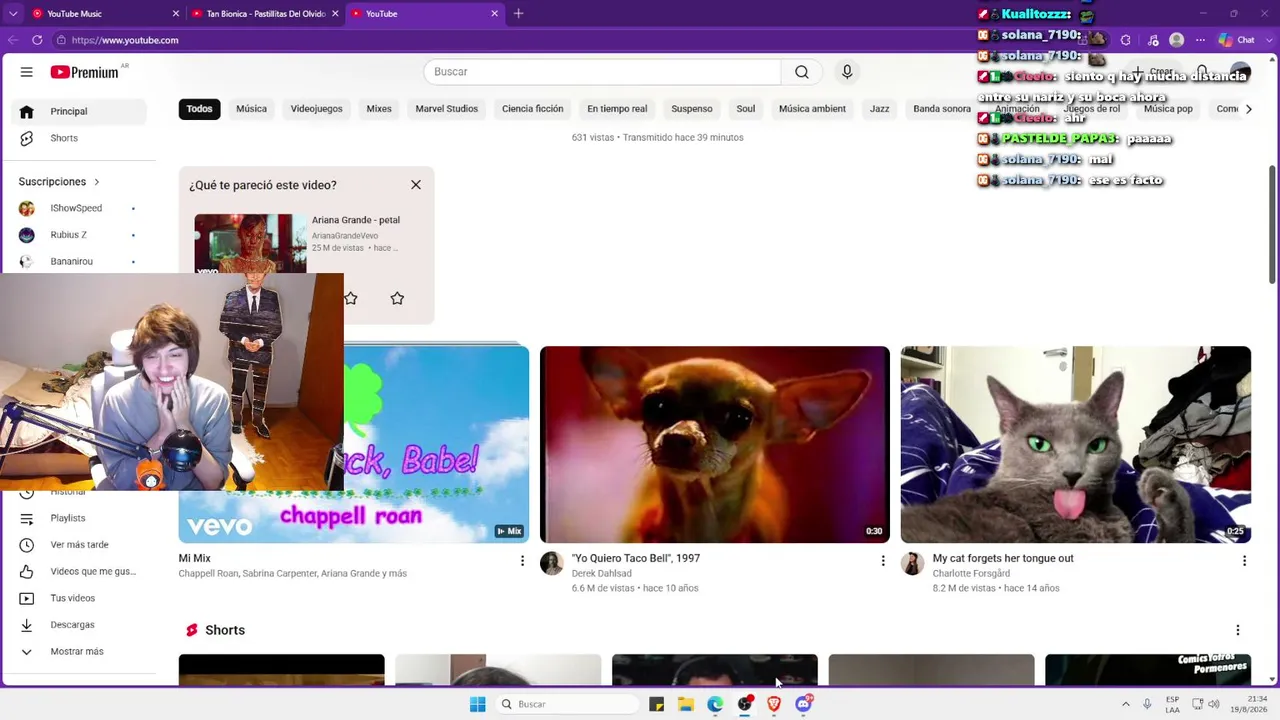
Task: Select the Música category chip
Action: pyautogui.click(x=251, y=109)
